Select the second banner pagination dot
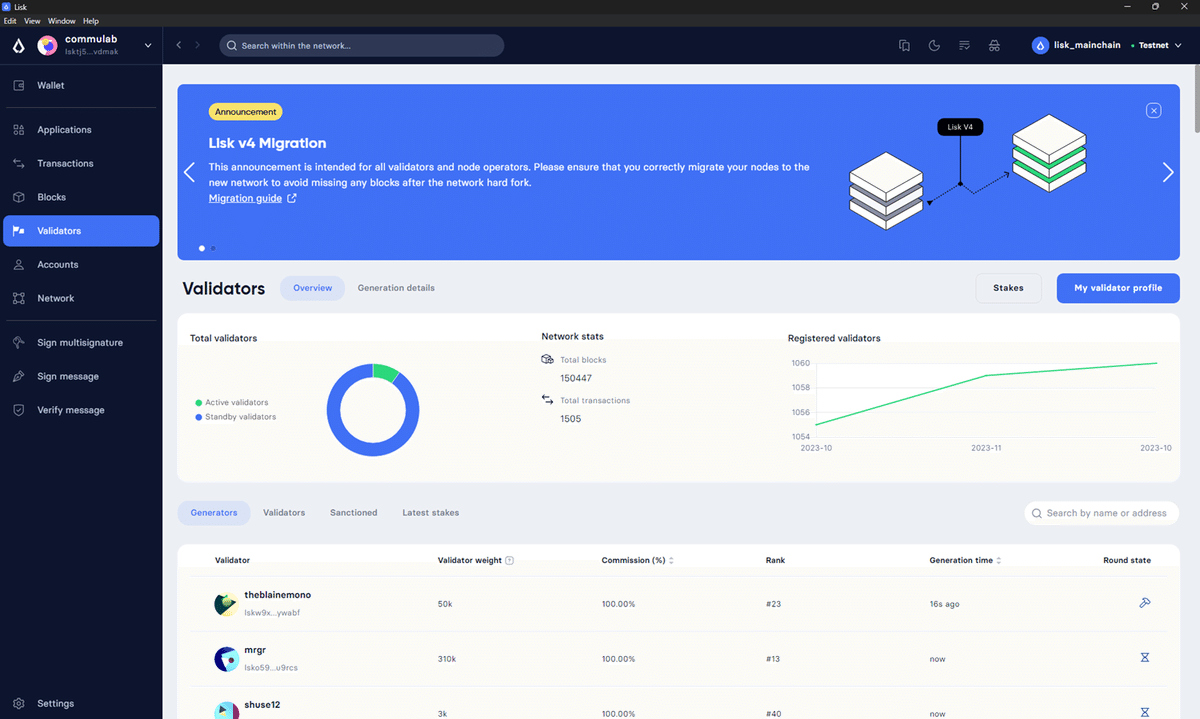Image resolution: width=1200 pixels, height=719 pixels. tap(213, 248)
